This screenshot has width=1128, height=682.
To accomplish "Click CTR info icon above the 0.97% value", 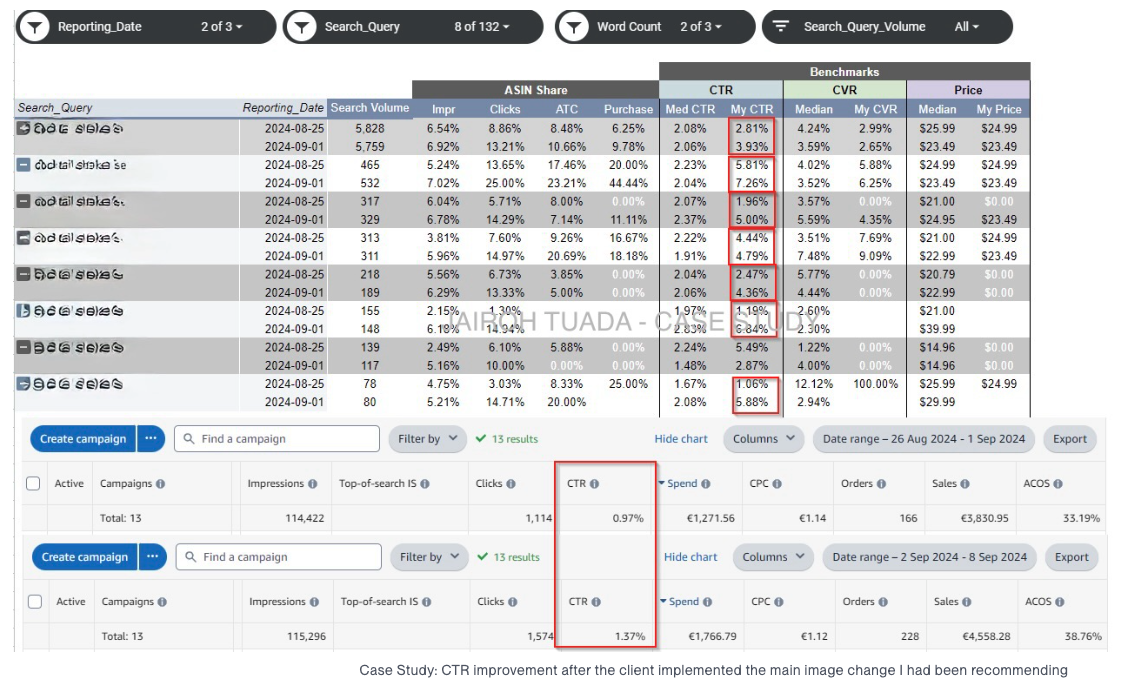I will 594,484.
